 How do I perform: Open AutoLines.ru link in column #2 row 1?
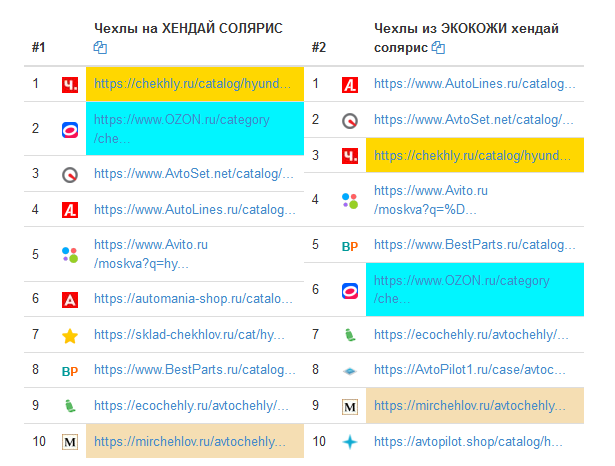point(475,84)
